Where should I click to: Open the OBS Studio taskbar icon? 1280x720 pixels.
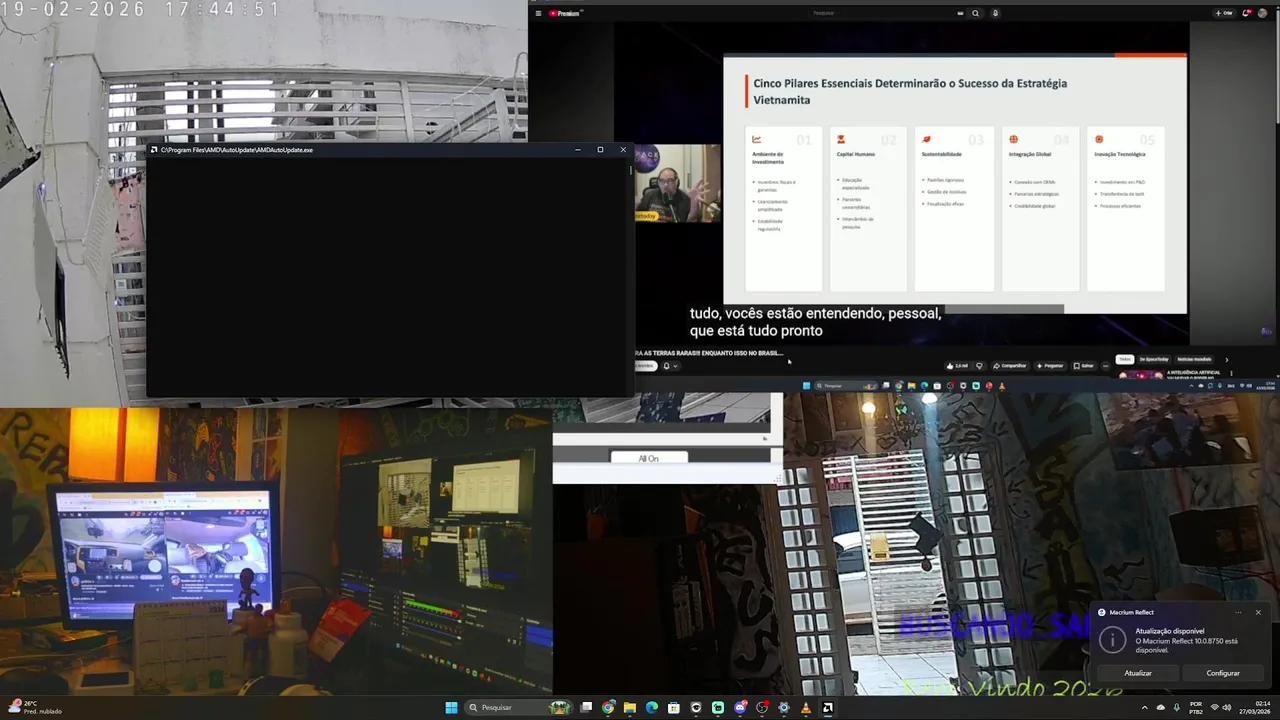coord(761,708)
